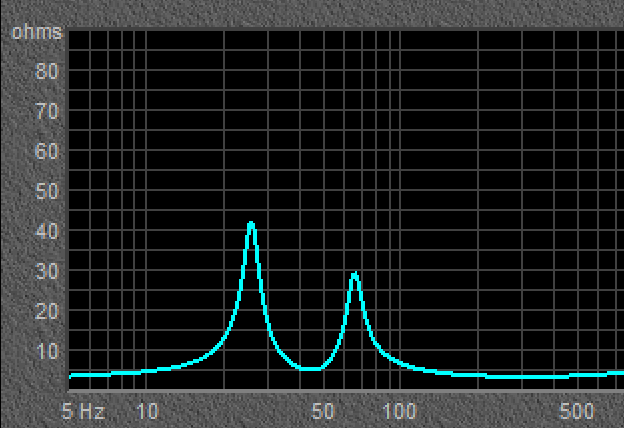Click the 60 ohms axis value
The width and height of the screenshot is (624, 428).
click(47, 152)
